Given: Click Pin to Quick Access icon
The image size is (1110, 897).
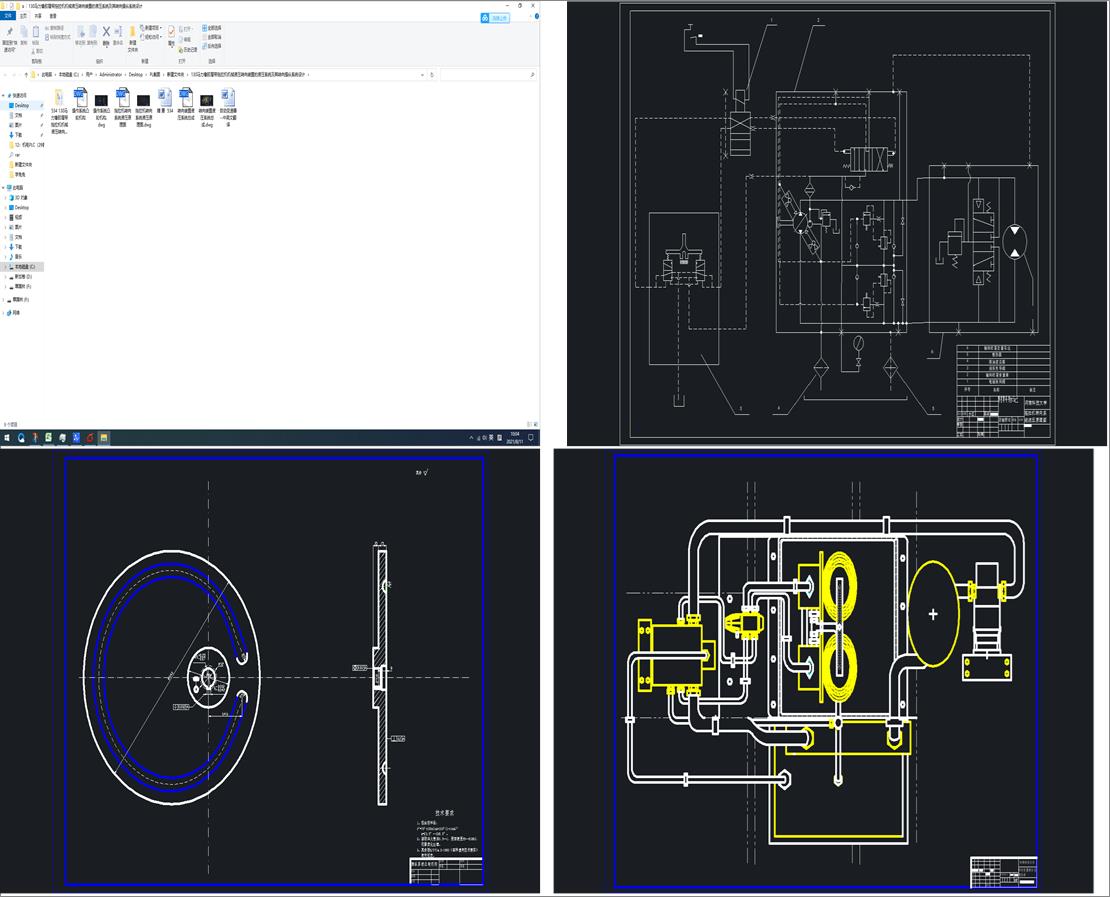Looking at the screenshot, I should (x=9, y=32).
